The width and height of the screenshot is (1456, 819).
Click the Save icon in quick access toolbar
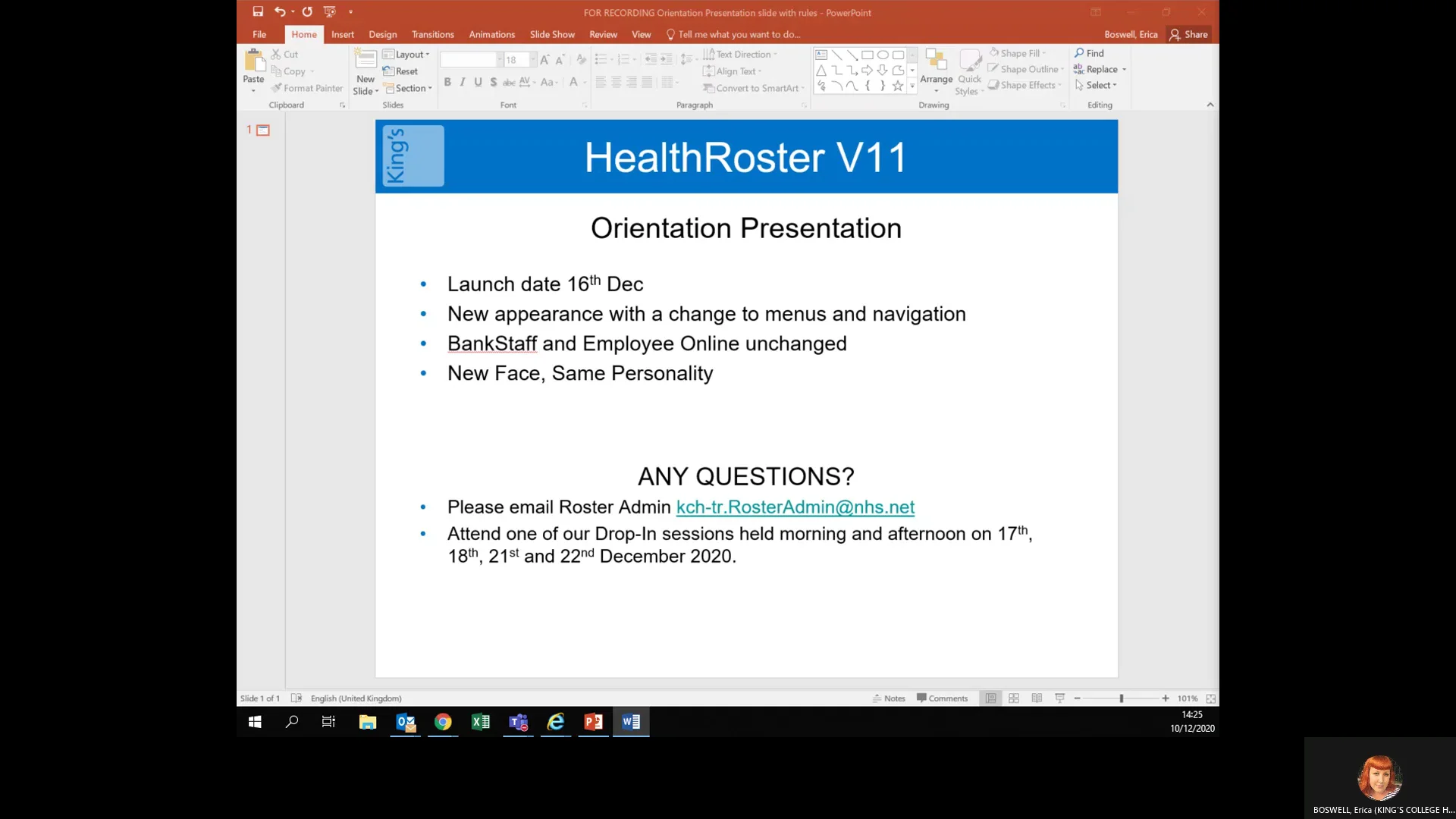258,11
